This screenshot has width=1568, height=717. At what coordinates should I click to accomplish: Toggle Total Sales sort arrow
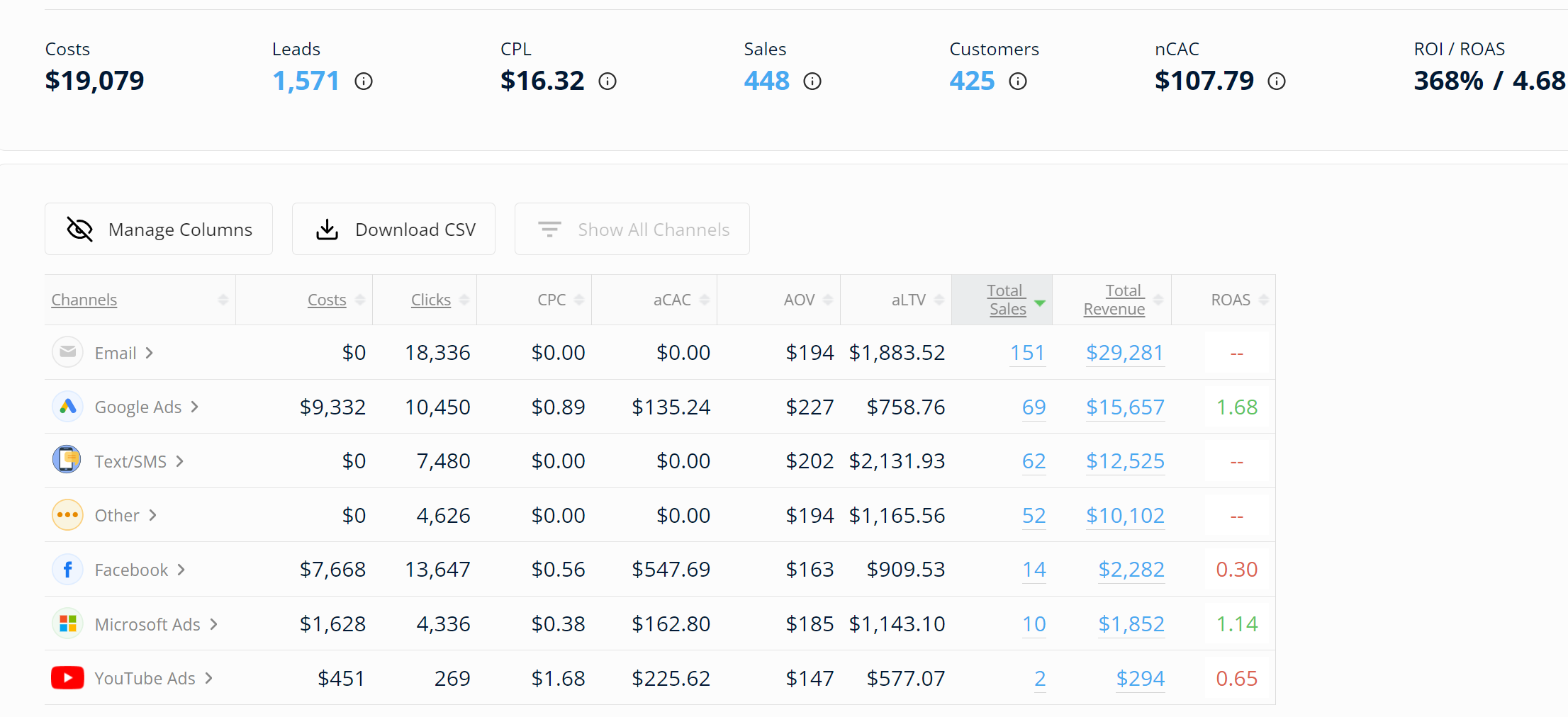pyautogui.click(x=1040, y=303)
